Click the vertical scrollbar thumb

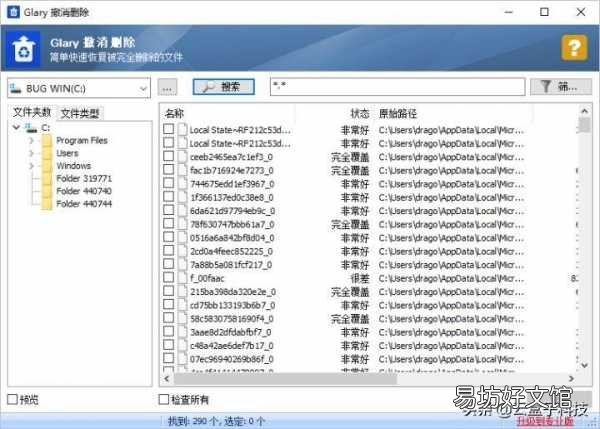[x=584, y=125]
